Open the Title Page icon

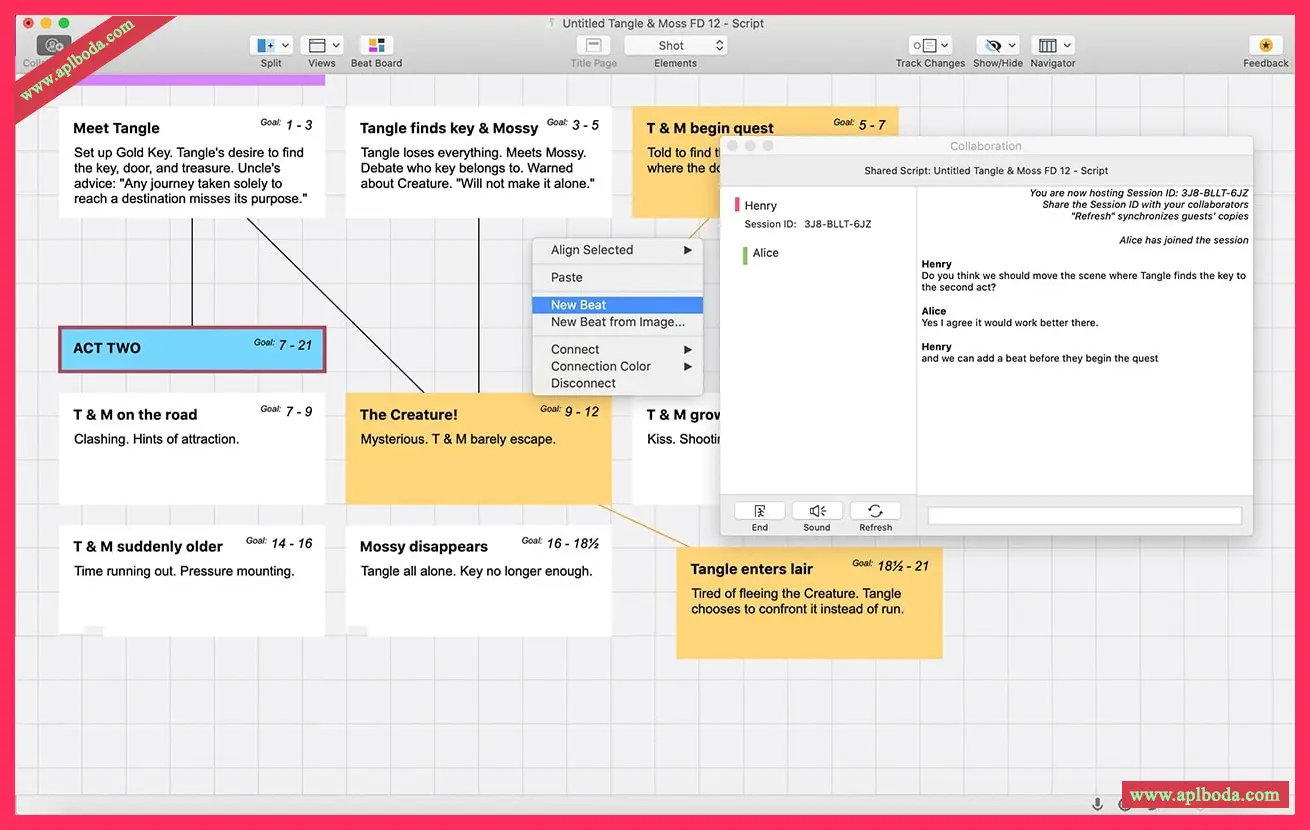(593, 46)
